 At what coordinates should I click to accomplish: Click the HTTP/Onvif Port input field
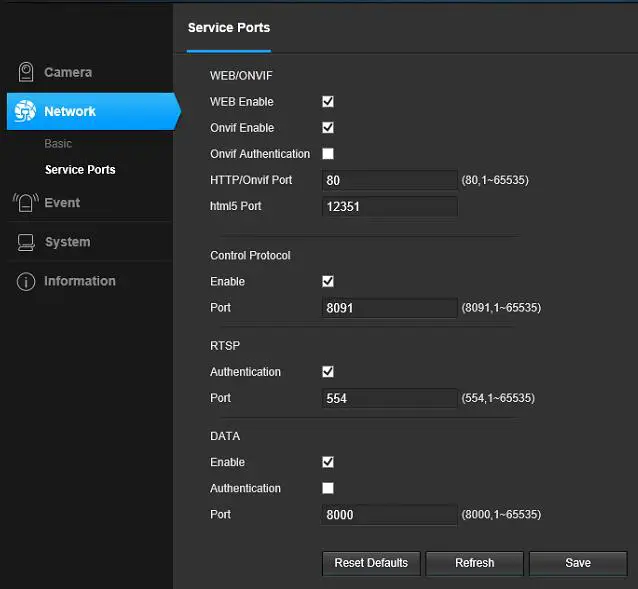pos(390,181)
